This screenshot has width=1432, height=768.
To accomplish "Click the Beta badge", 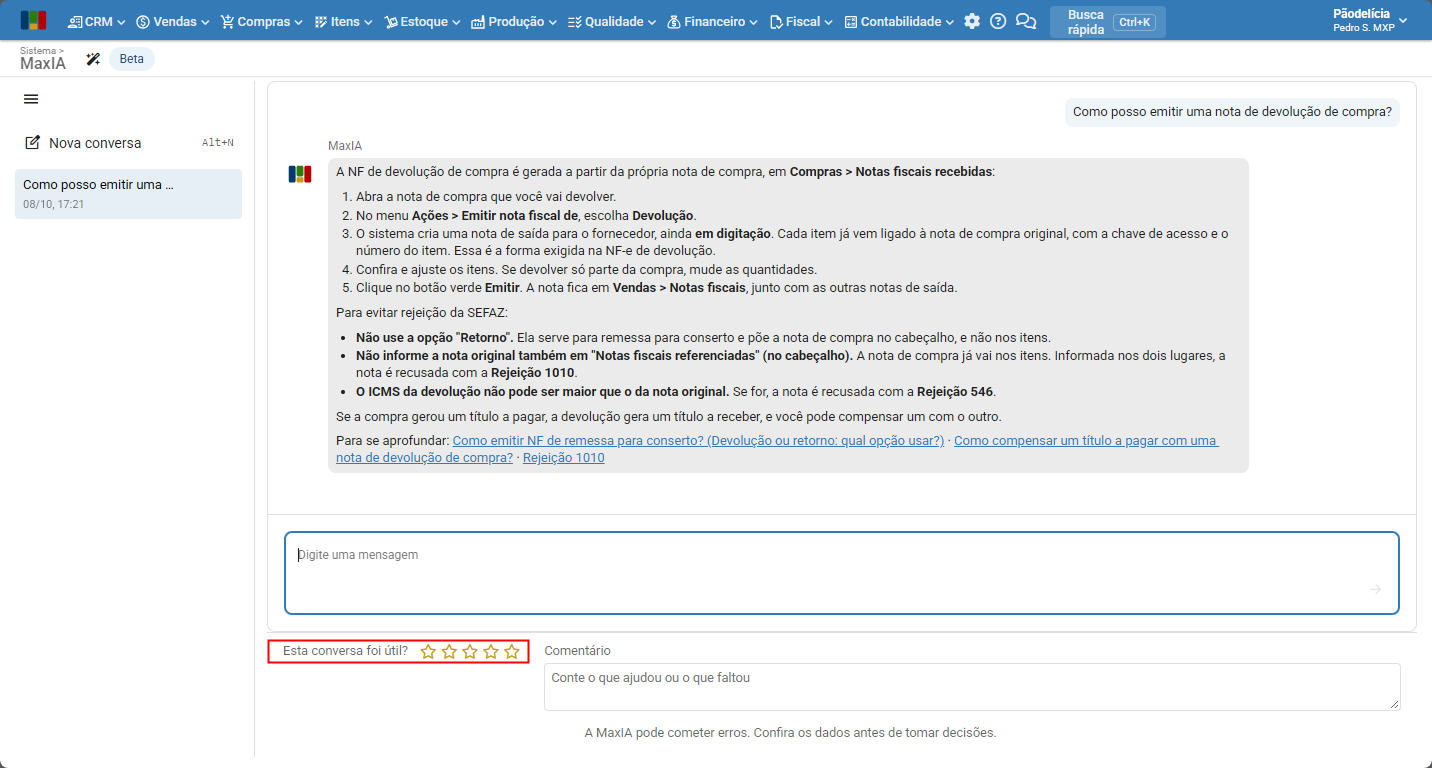I will pyautogui.click(x=132, y=59).
